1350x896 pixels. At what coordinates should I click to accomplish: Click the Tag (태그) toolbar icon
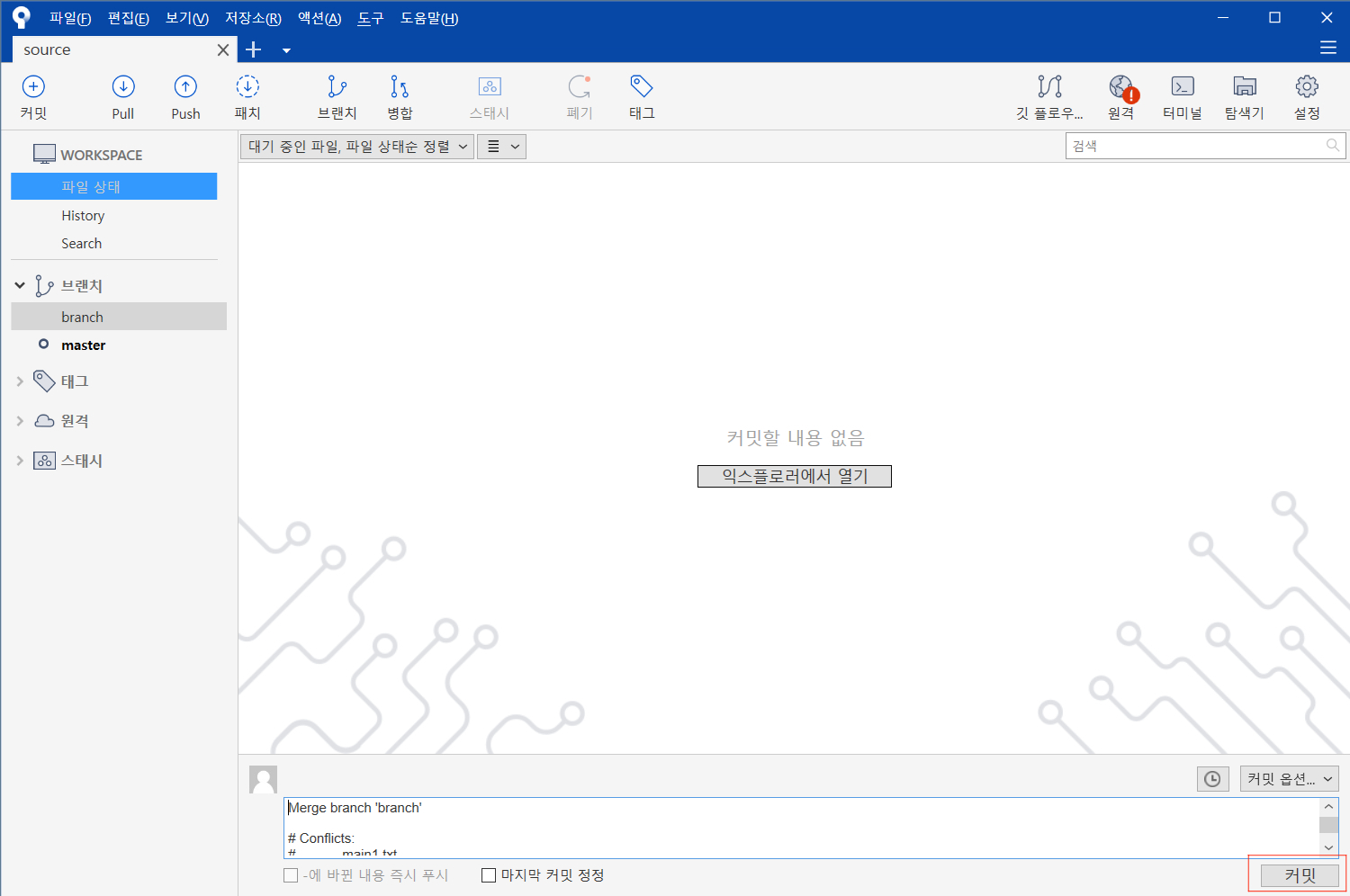coord(642,86)
